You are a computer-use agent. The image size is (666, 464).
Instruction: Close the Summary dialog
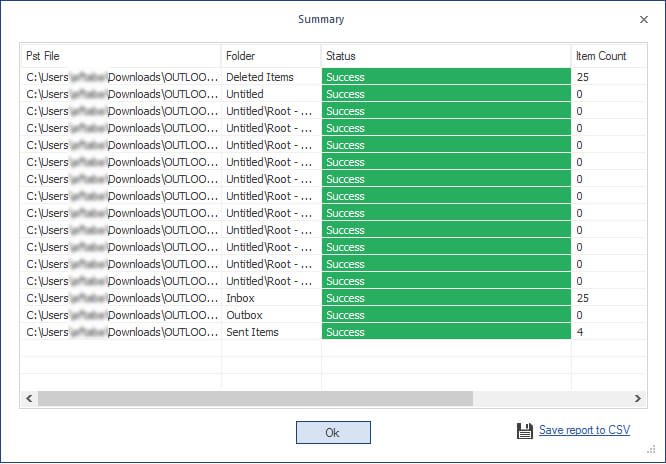click(644, 20)
